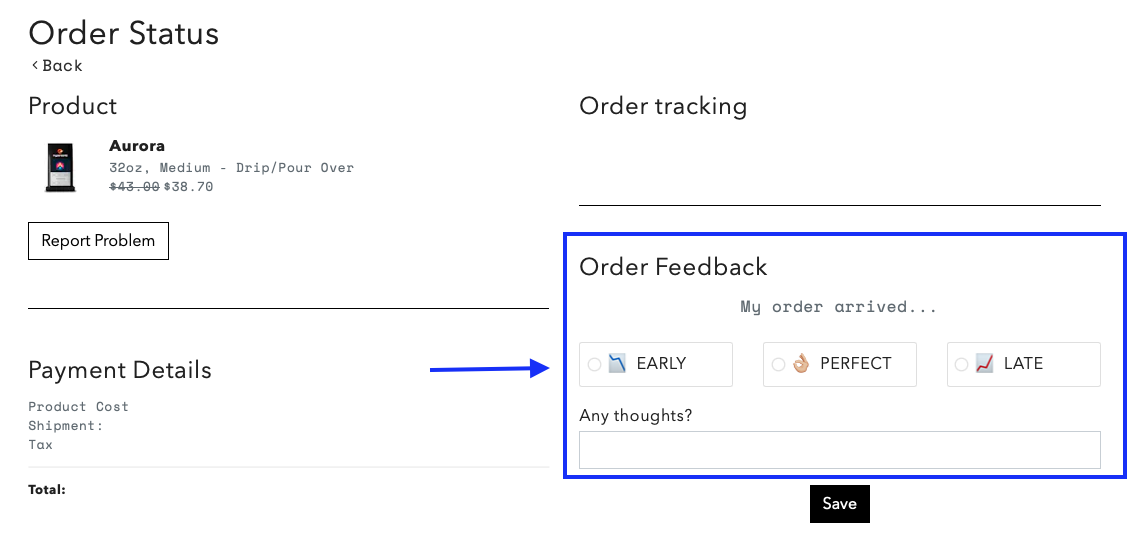Viewport: 1148px width, 534px height.
Task: Go back using the Back link
Action: pyautogui.click(x=56, y=65)
